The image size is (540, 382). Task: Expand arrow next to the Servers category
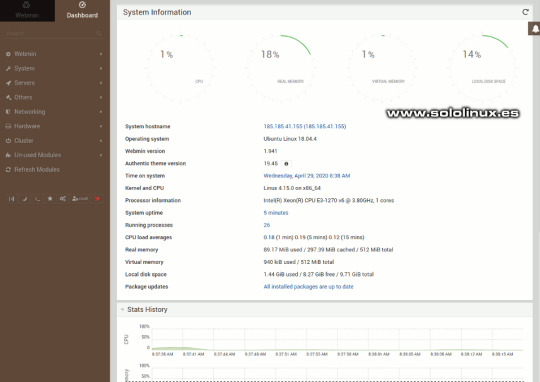tap(101, 83)
